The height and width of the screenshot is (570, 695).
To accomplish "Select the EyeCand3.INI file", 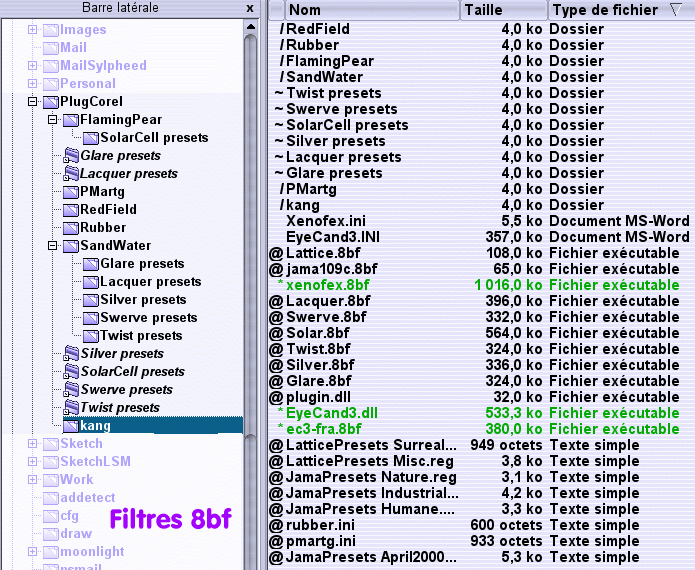I will point(481,237).
